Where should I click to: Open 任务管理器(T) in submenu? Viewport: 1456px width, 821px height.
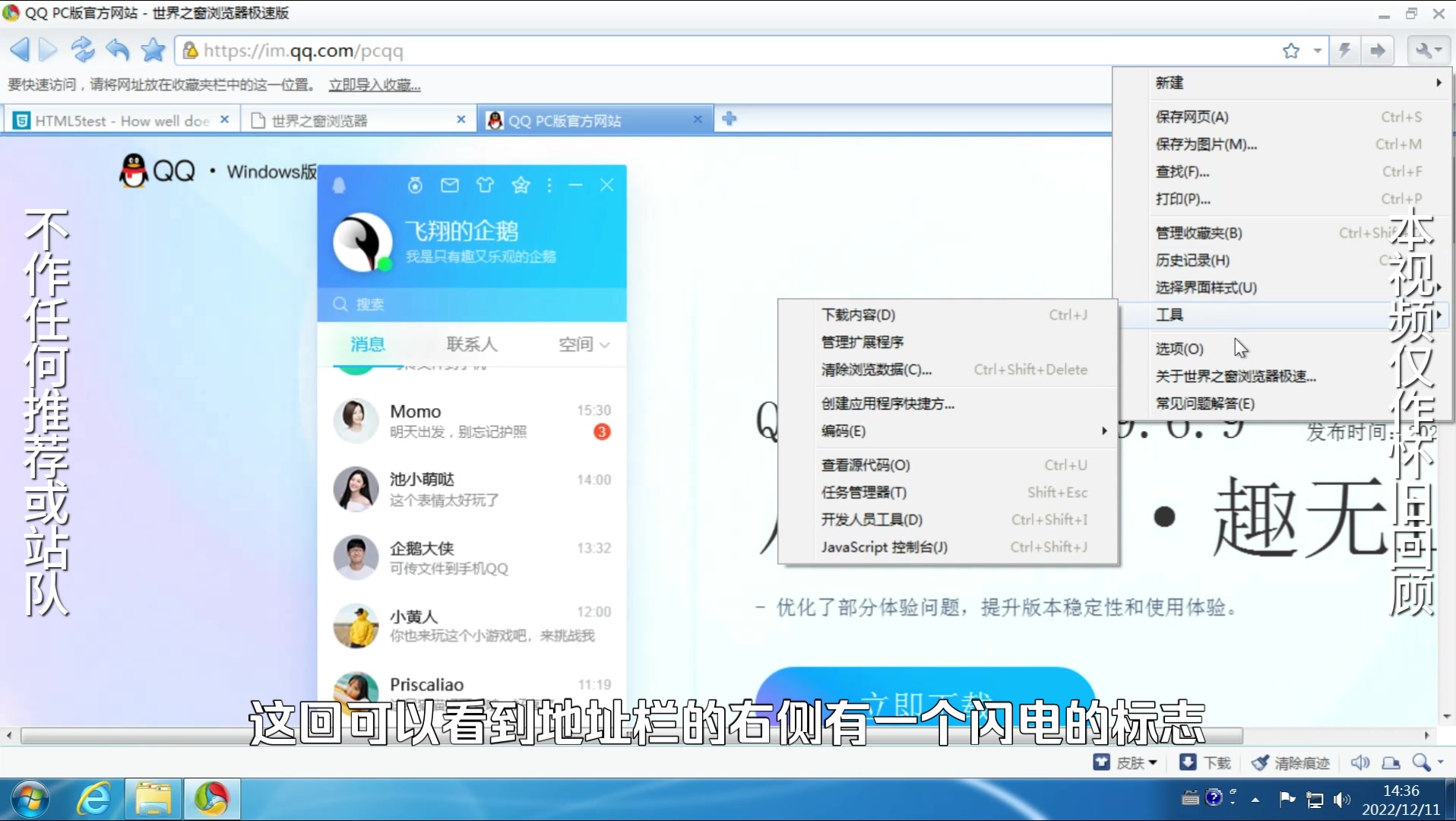[948, 492]
